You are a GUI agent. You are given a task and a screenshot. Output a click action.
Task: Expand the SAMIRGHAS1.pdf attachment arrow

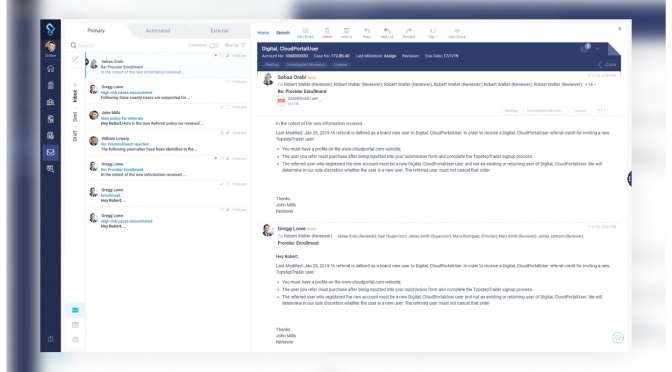coord(321,99)
